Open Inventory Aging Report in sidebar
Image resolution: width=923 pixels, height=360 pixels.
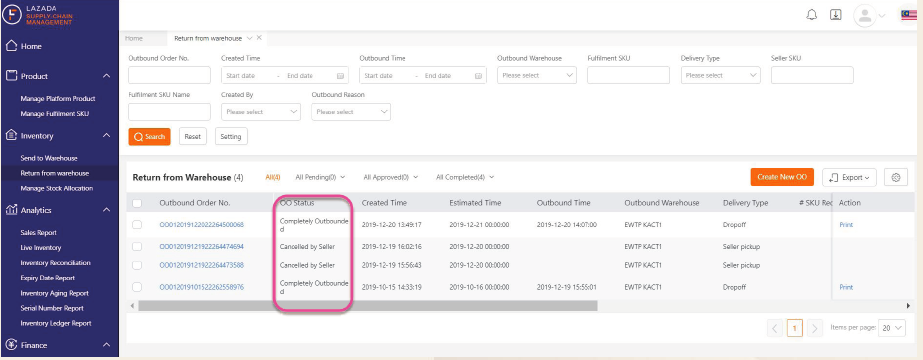(x=54, y=293)
